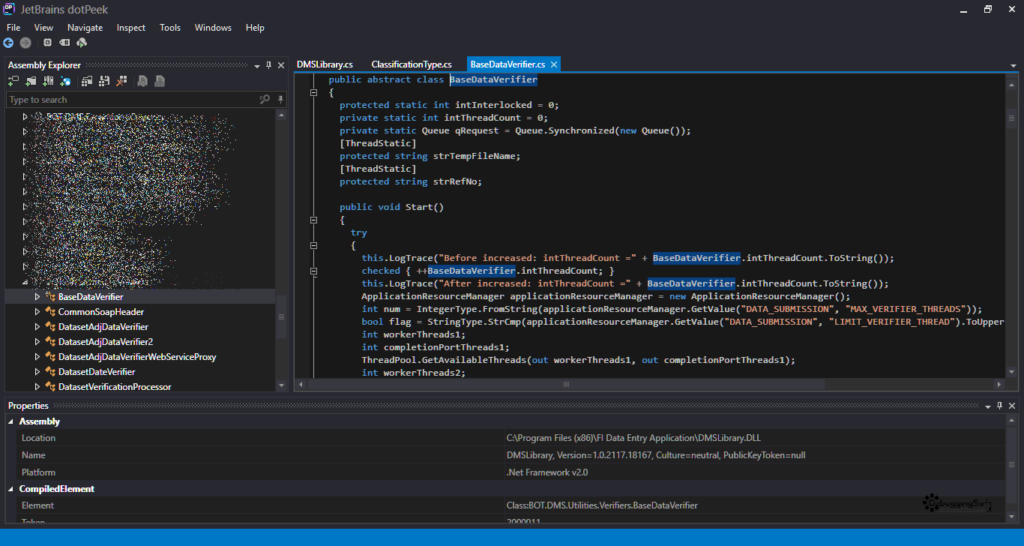Screen dimensions: 1024x546
Task: Select DatasetVerificationProcessor in the tree
Action: coord(114,387)
